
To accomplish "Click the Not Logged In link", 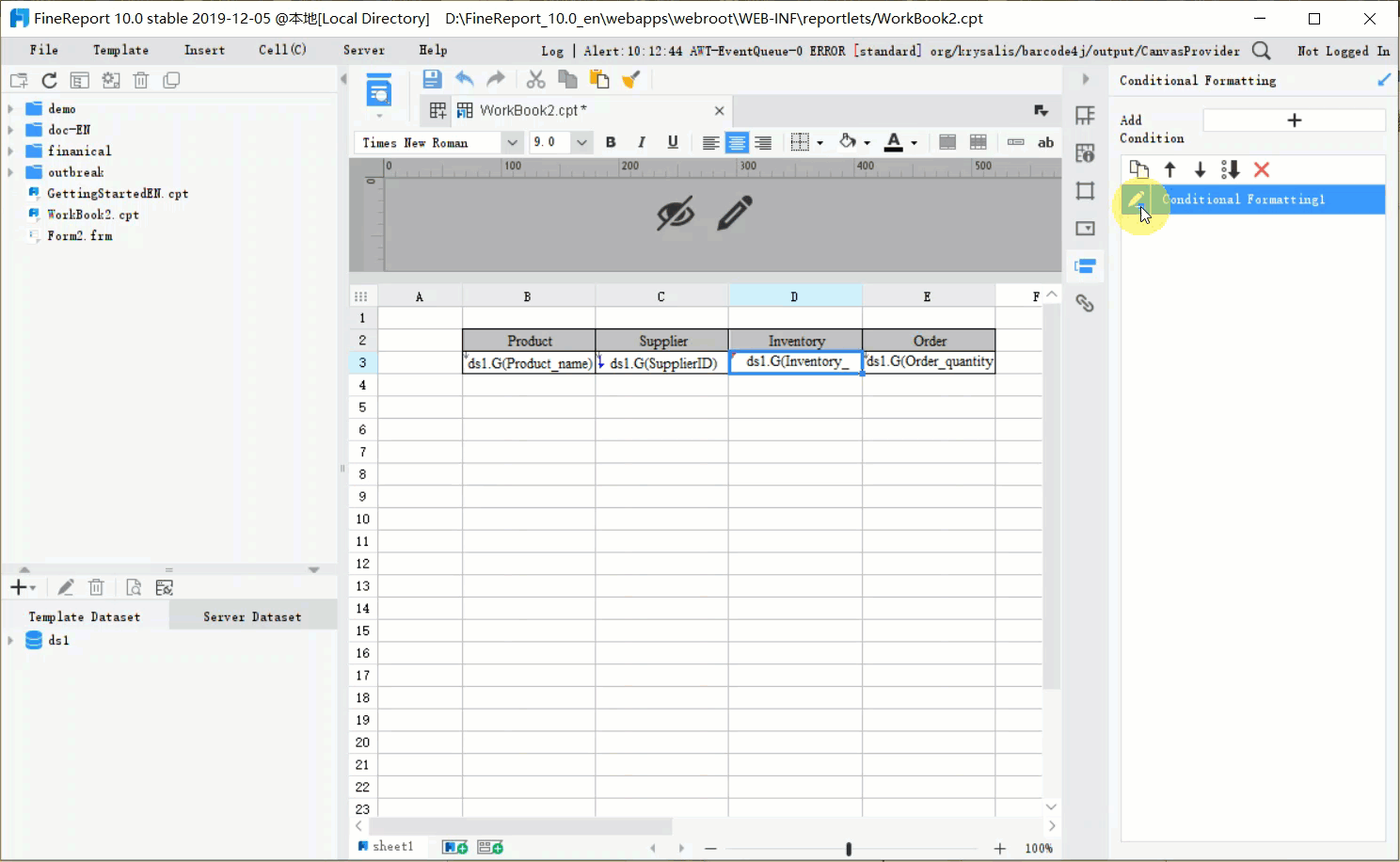I will click(x=1344, y=51).
